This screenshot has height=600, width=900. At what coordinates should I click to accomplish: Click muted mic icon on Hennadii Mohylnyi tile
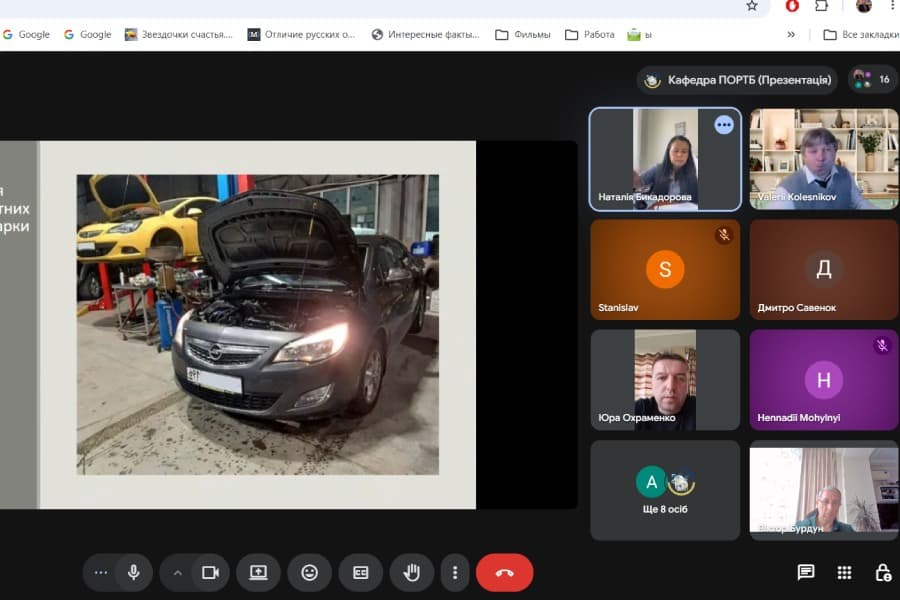pyautogui.click(x=882, y=345)
